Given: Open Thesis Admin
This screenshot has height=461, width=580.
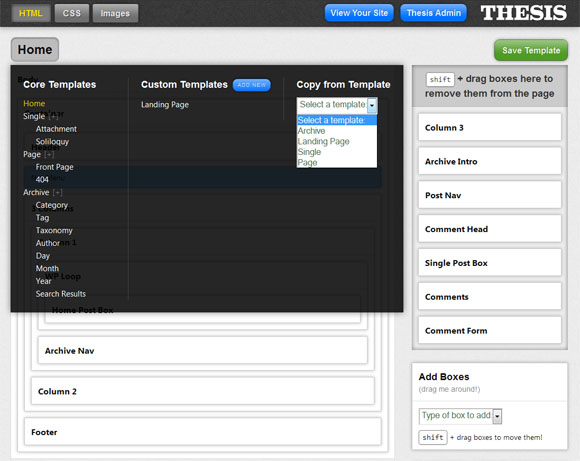Looking at the screenshot, I should (434, 13).
